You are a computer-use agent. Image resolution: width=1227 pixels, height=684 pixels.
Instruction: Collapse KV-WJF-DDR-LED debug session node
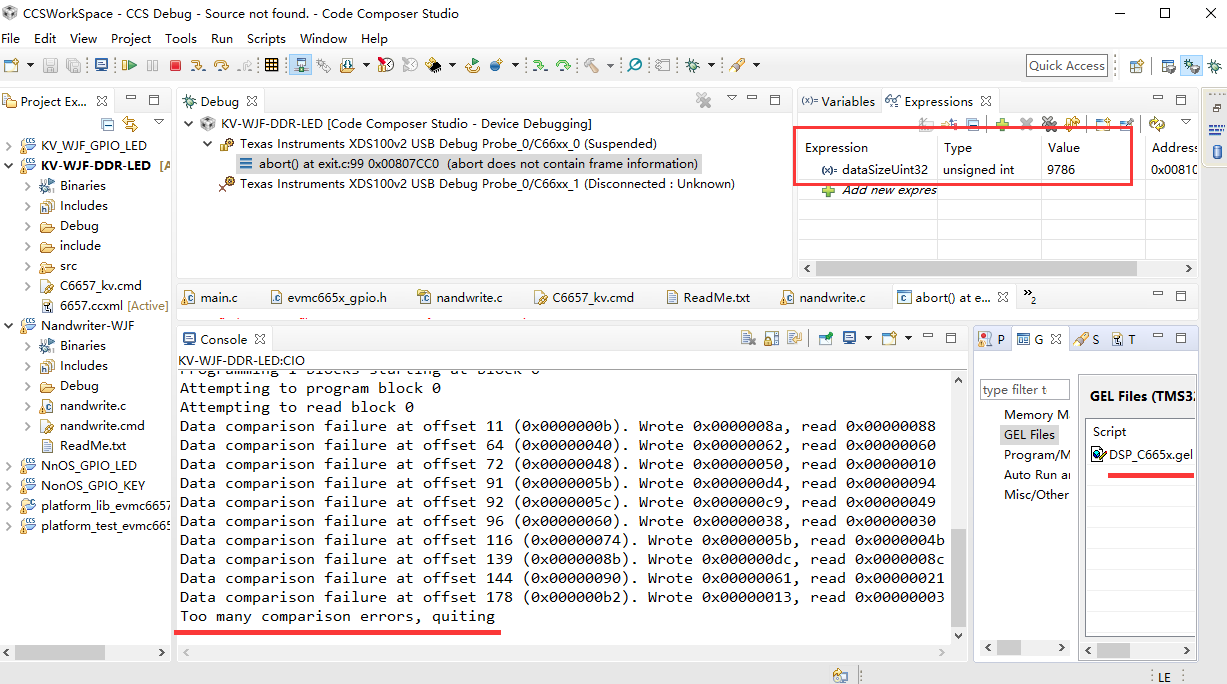pos(189,124)
